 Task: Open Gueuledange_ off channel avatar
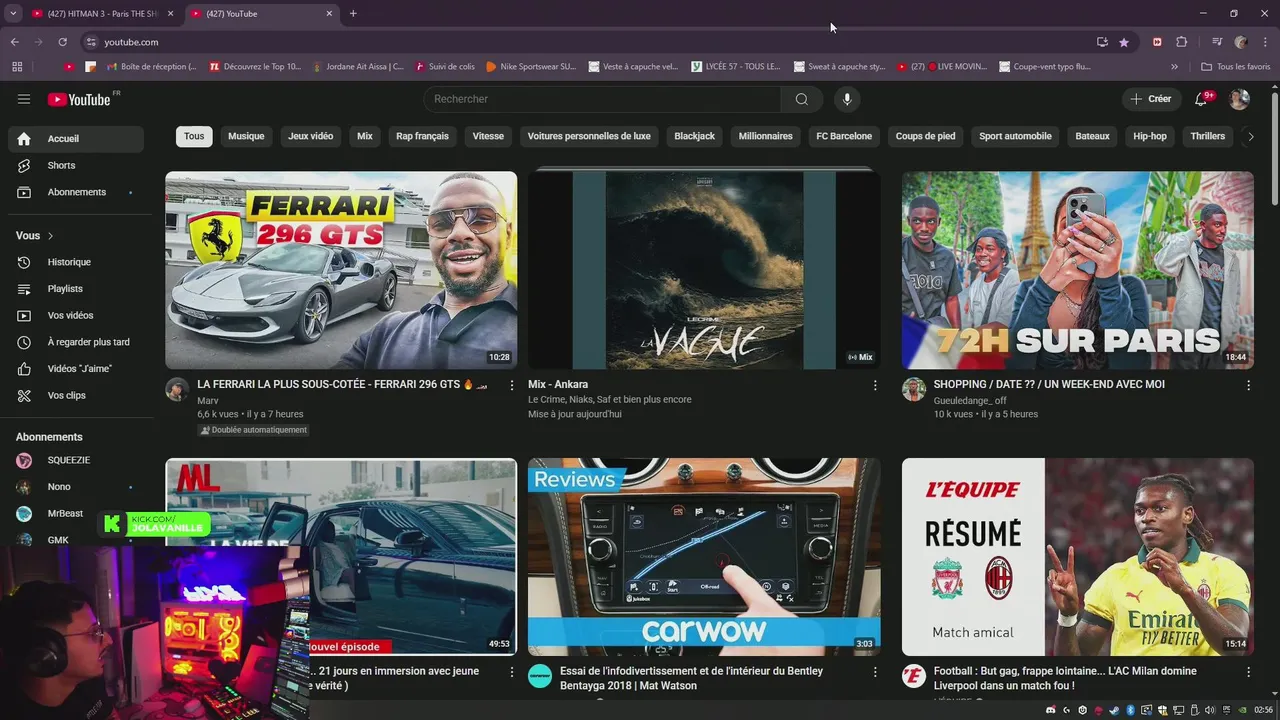pos(914,389)
